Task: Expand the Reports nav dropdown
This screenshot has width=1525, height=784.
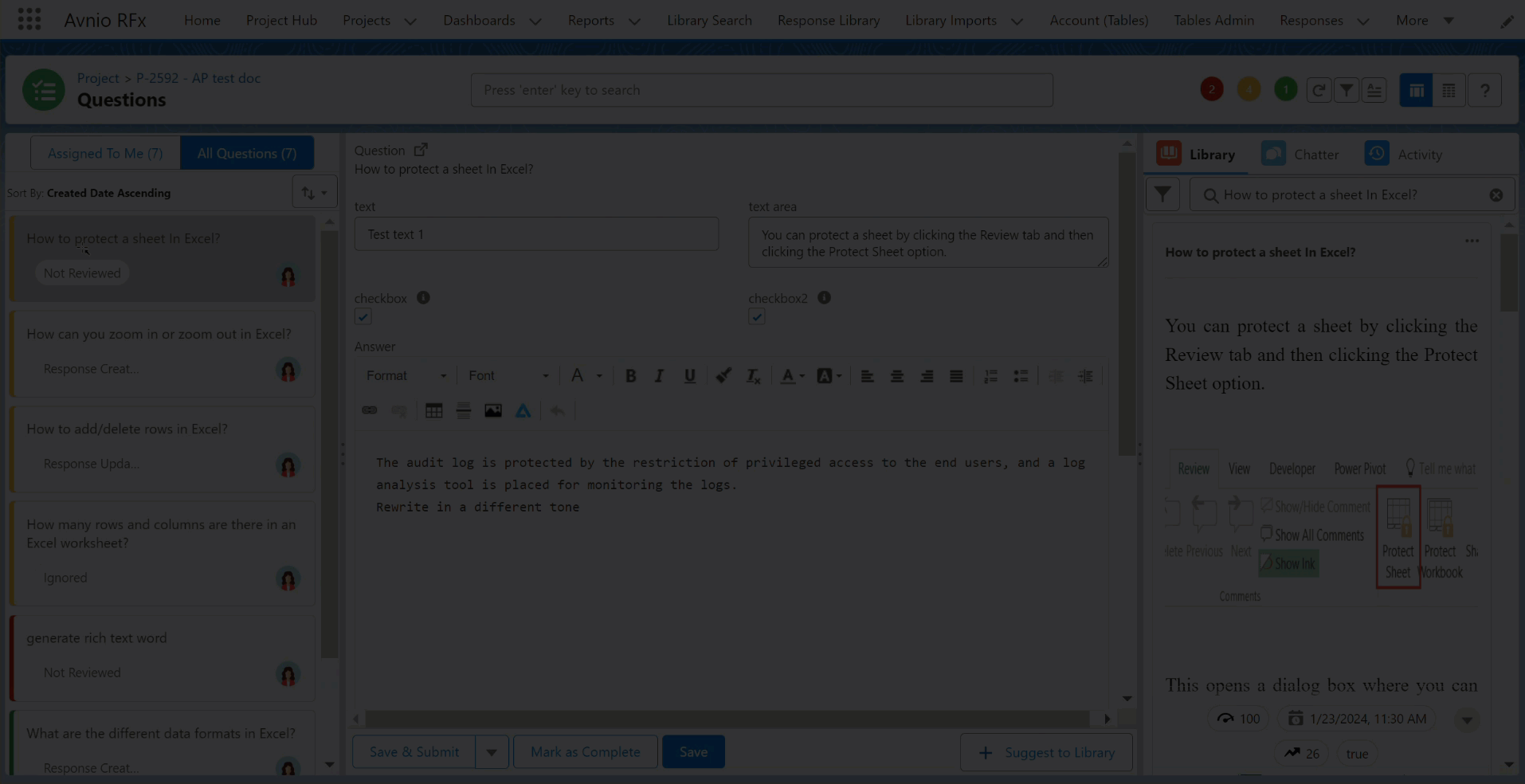Action: click(x=634, y=21)
